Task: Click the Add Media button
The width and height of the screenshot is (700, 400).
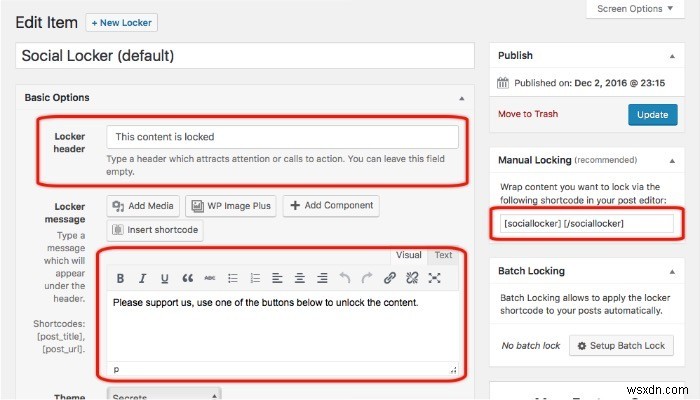Action: [143, 206]
